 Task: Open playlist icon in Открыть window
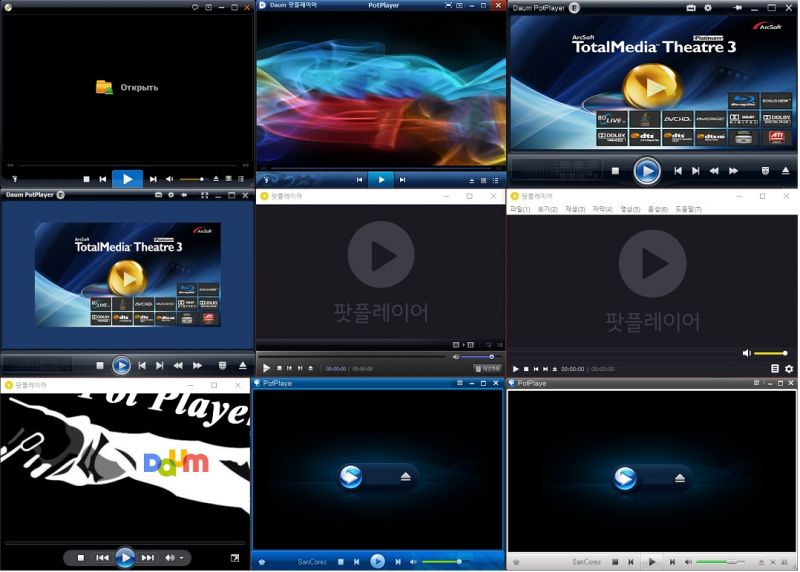click(241, 179)
